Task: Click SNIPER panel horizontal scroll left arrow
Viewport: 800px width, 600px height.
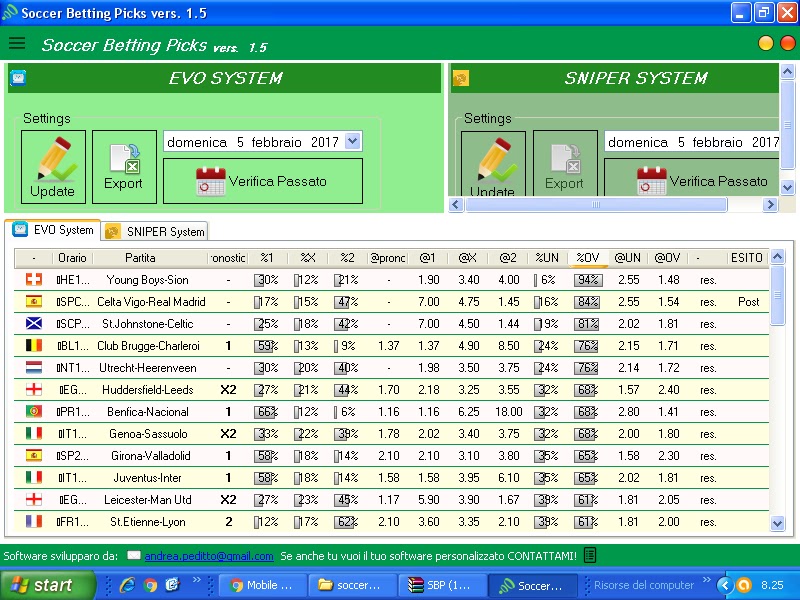Action: coord(456,205)
